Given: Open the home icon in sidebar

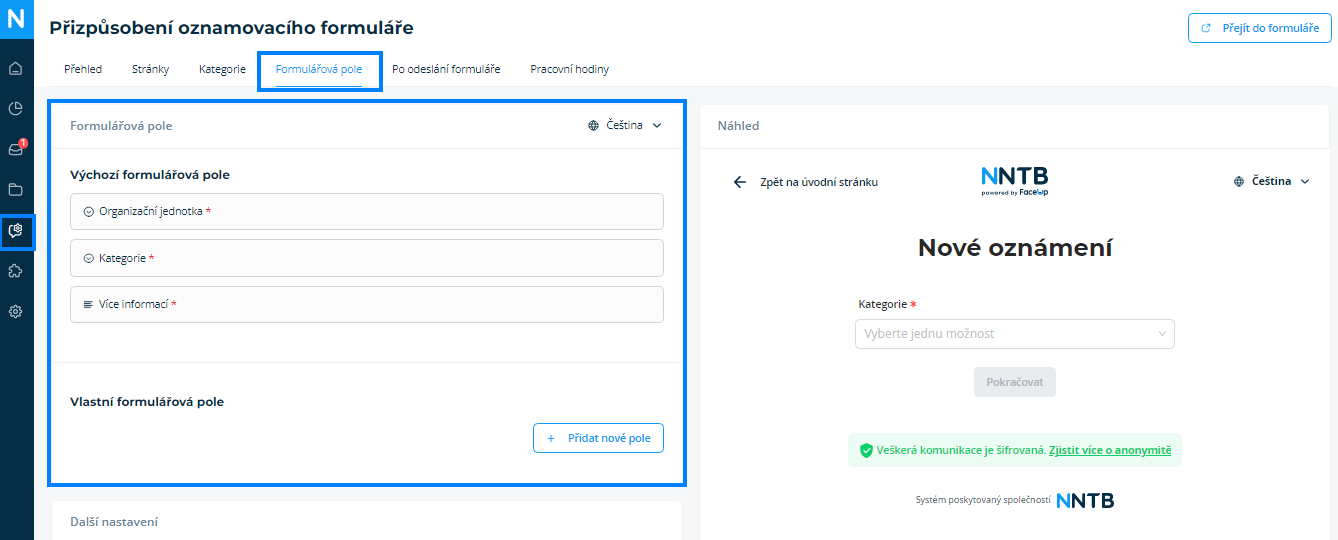Looking at the screenshot, I should tap(15, 69).
